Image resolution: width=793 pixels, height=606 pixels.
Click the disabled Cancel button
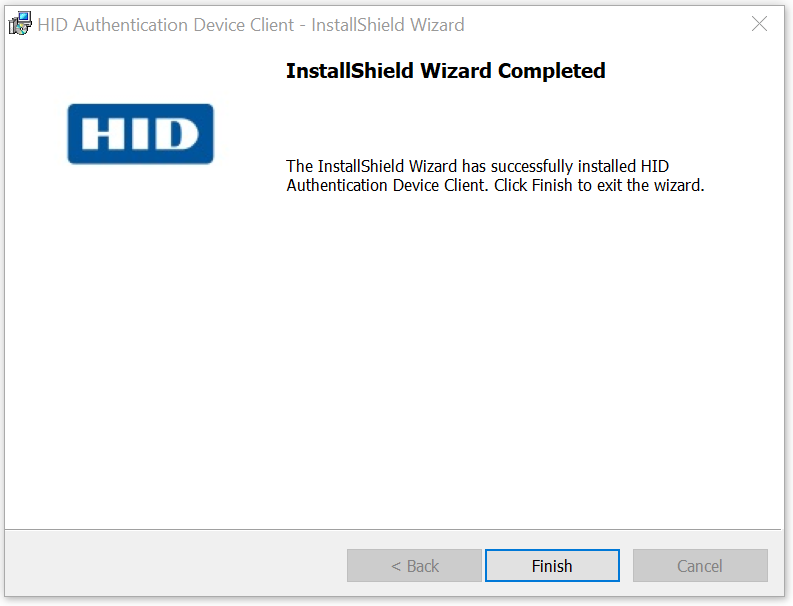pyautogui.click(x=700, y=566)
